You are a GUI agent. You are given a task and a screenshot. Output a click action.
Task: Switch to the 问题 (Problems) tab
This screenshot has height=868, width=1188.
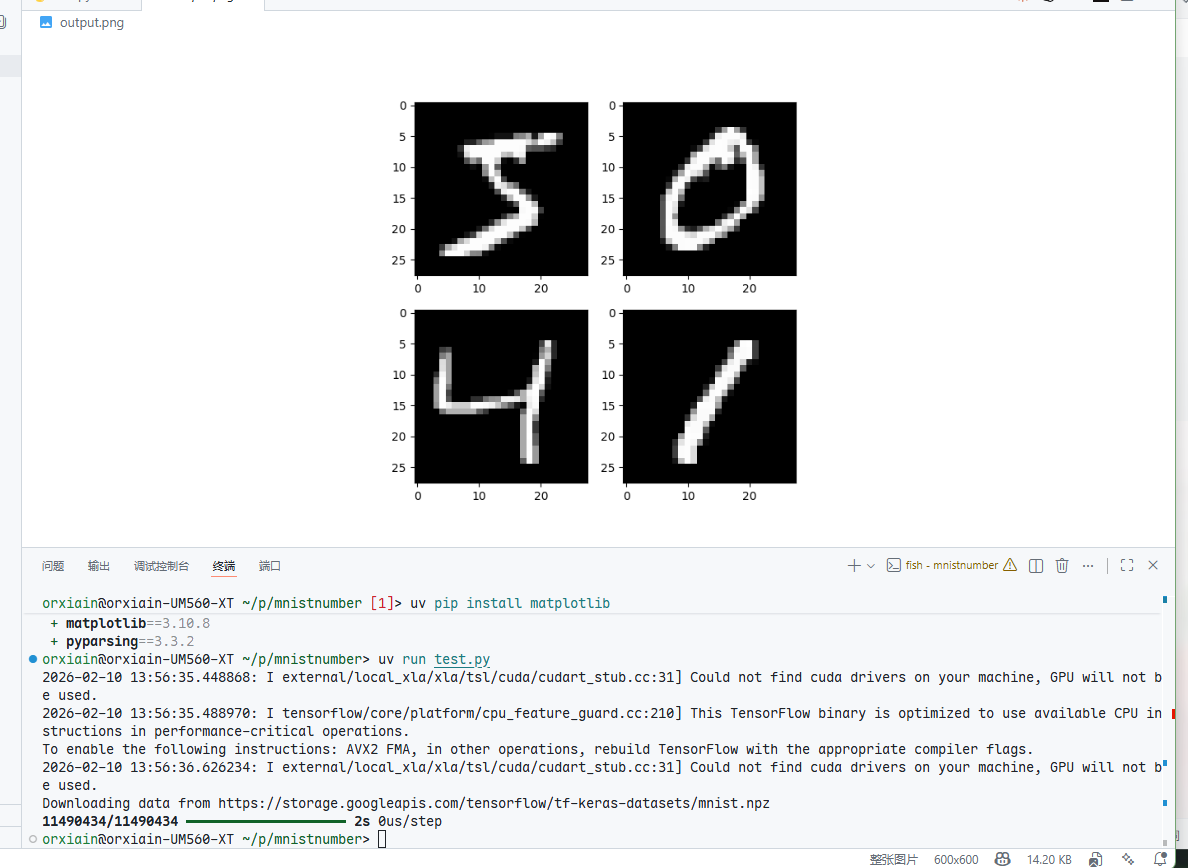point(53,566)
